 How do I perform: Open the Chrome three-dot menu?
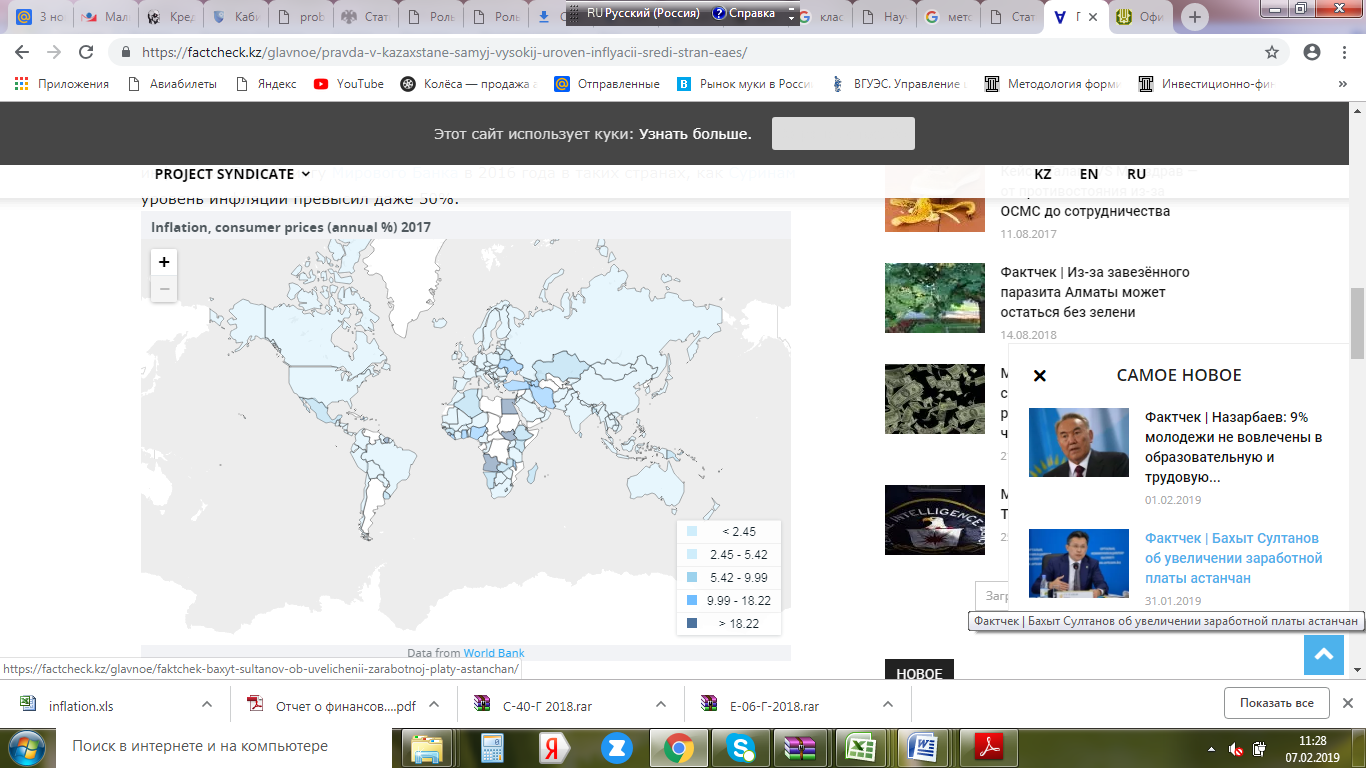[x=1344, y=52]
